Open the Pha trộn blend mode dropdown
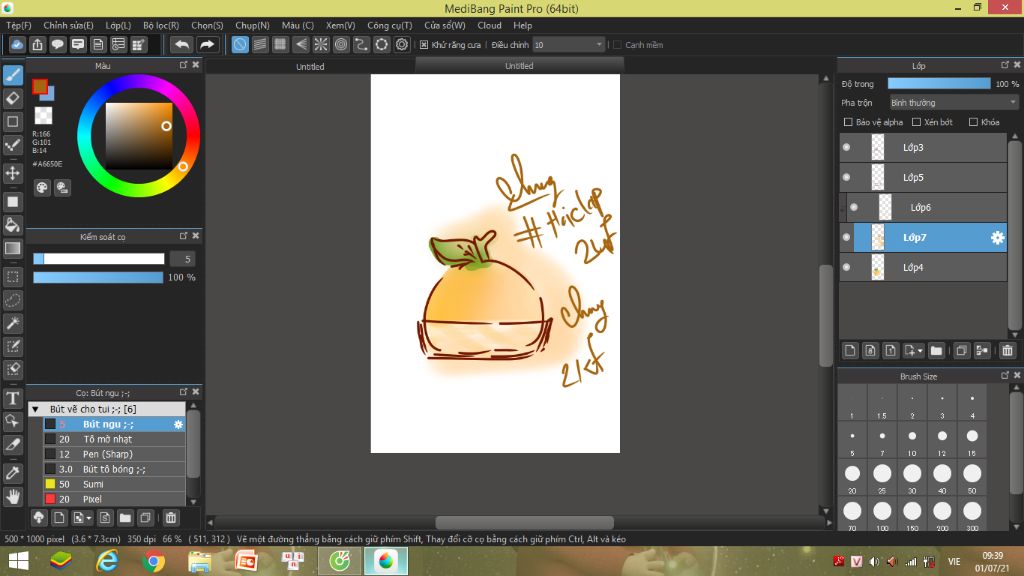This screenshot has height=576, width=1024. [x=953, y=103]
